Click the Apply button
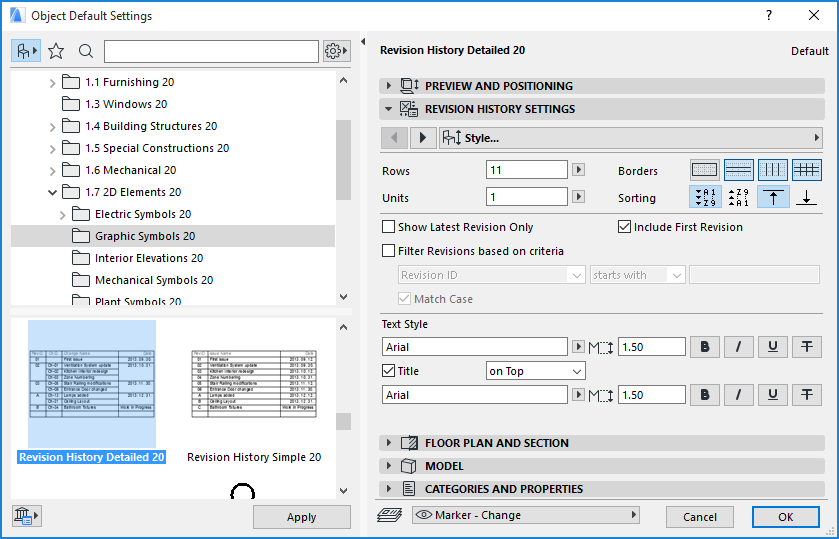The image size is (839, 539). click(x=301, y=517)
